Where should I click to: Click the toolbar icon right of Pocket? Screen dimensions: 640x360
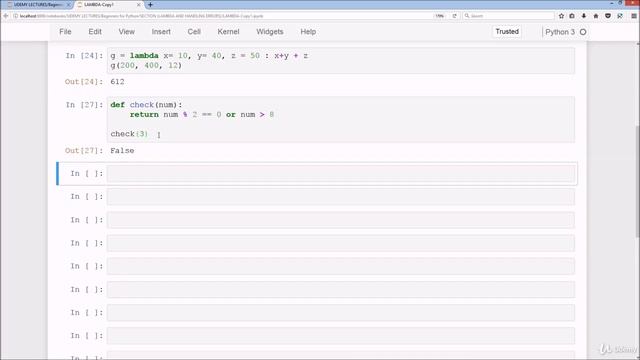[x=620, y=16]
